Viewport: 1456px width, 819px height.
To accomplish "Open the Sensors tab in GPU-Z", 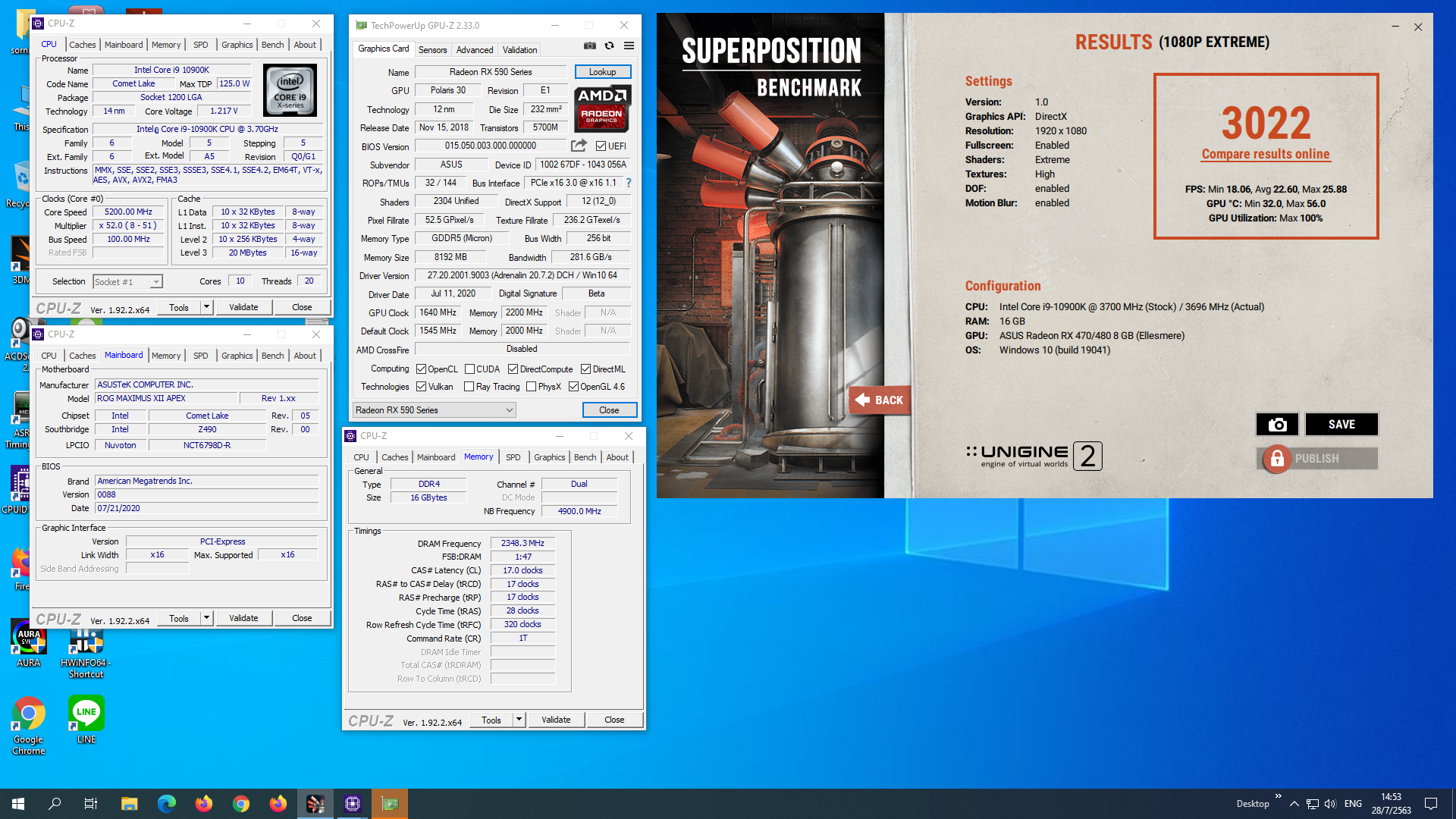I will [432, 50].
